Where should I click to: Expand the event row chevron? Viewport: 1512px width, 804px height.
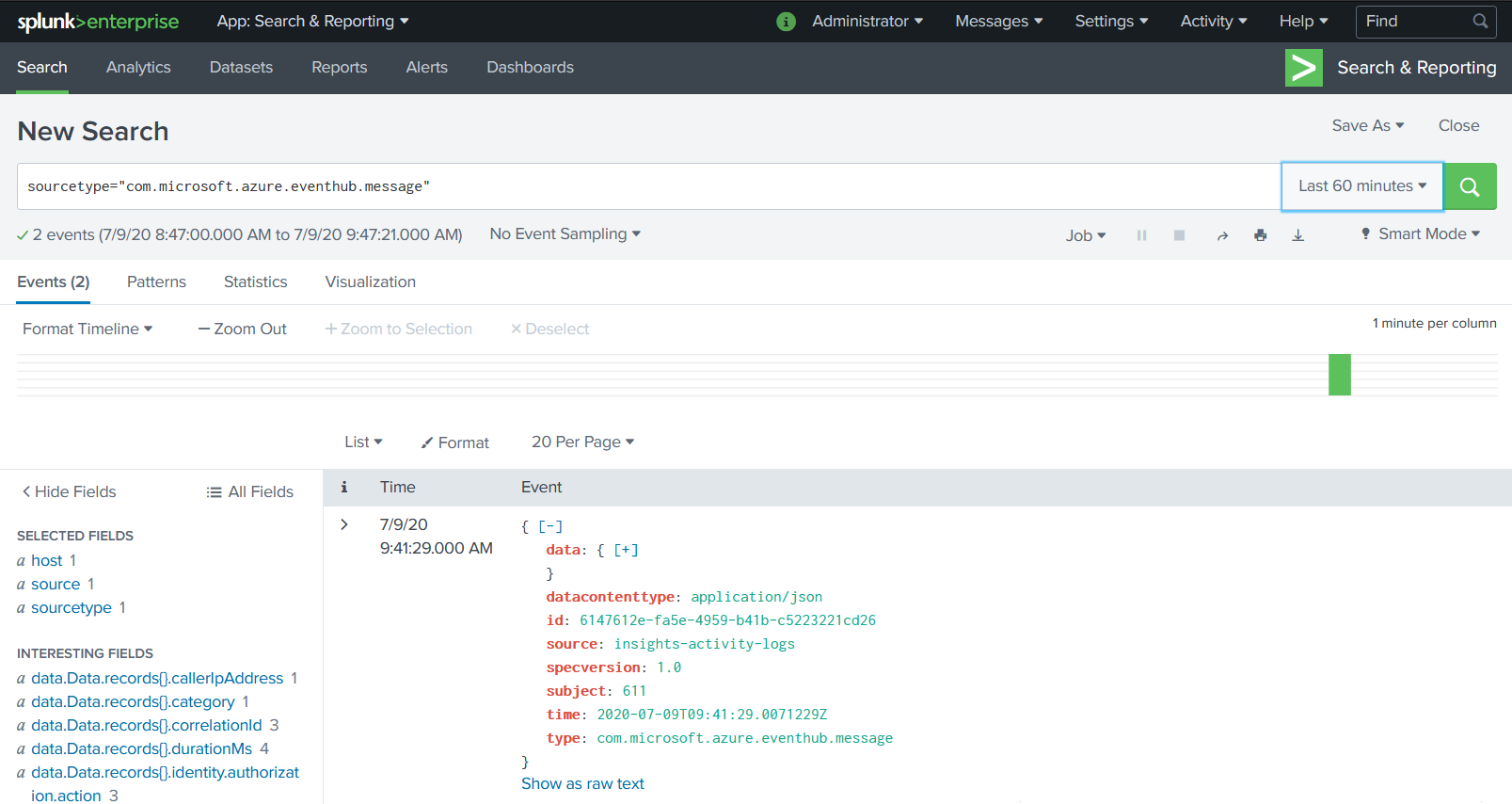(344, 524)
